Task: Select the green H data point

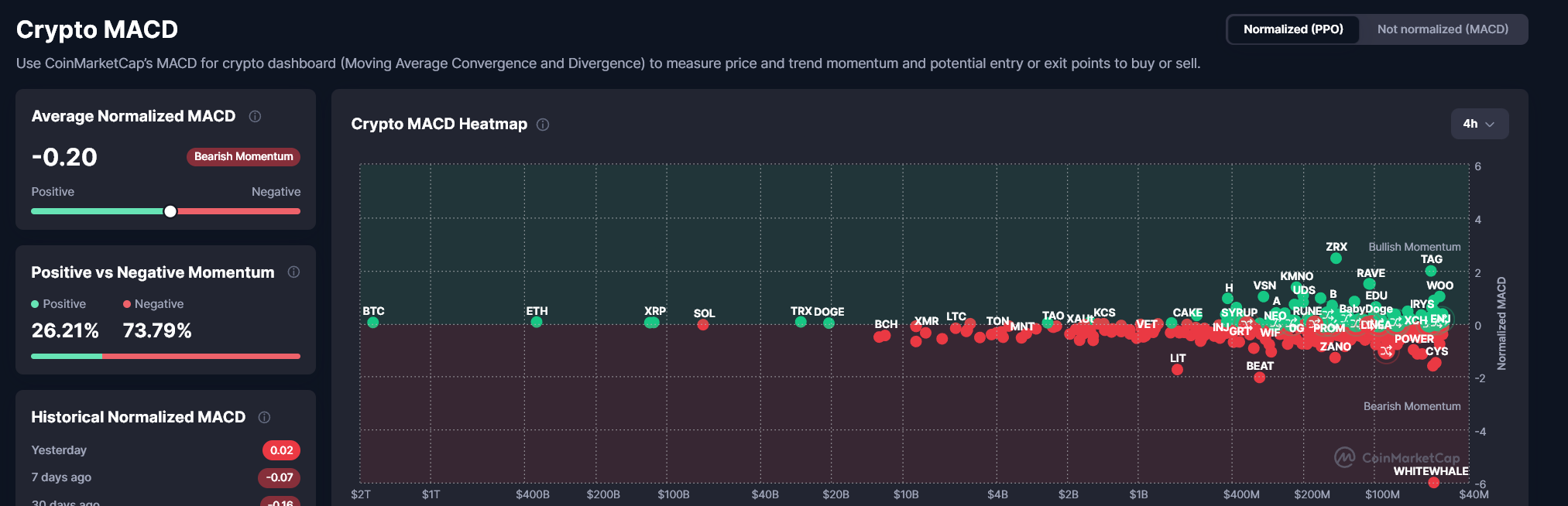Action: (1227, 299)
